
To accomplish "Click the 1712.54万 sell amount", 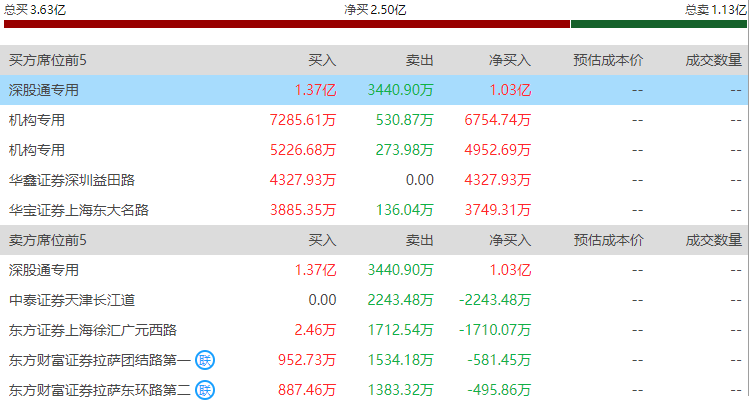I will [400, 330].
